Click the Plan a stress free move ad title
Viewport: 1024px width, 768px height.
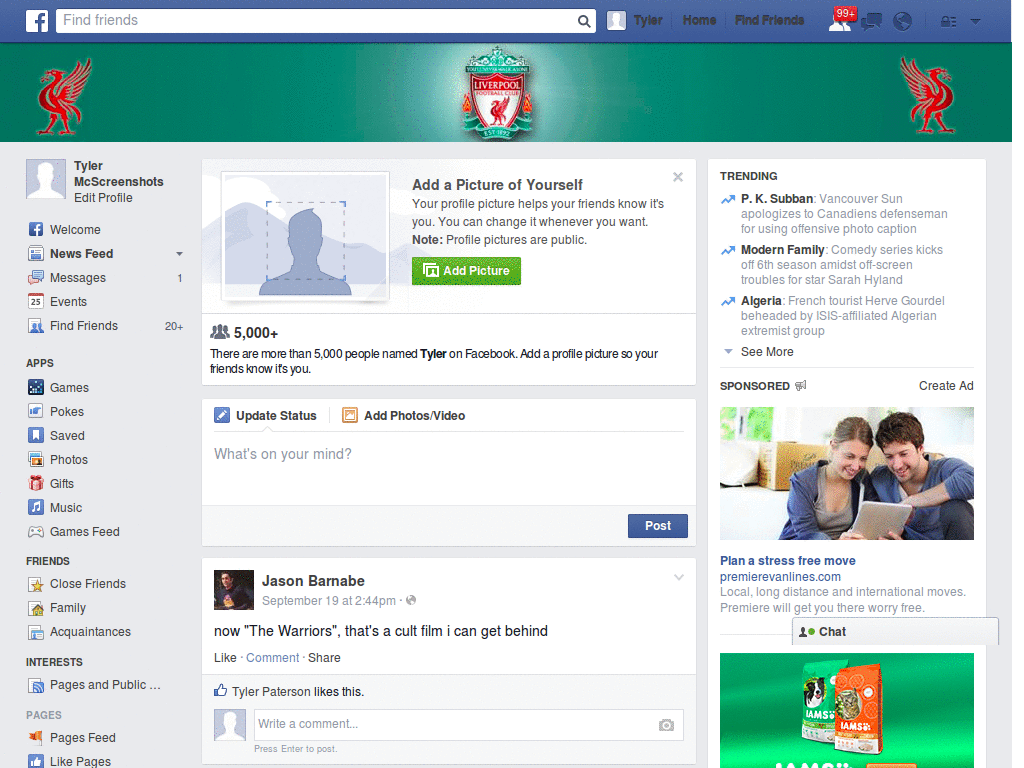(x=788, y=561)
